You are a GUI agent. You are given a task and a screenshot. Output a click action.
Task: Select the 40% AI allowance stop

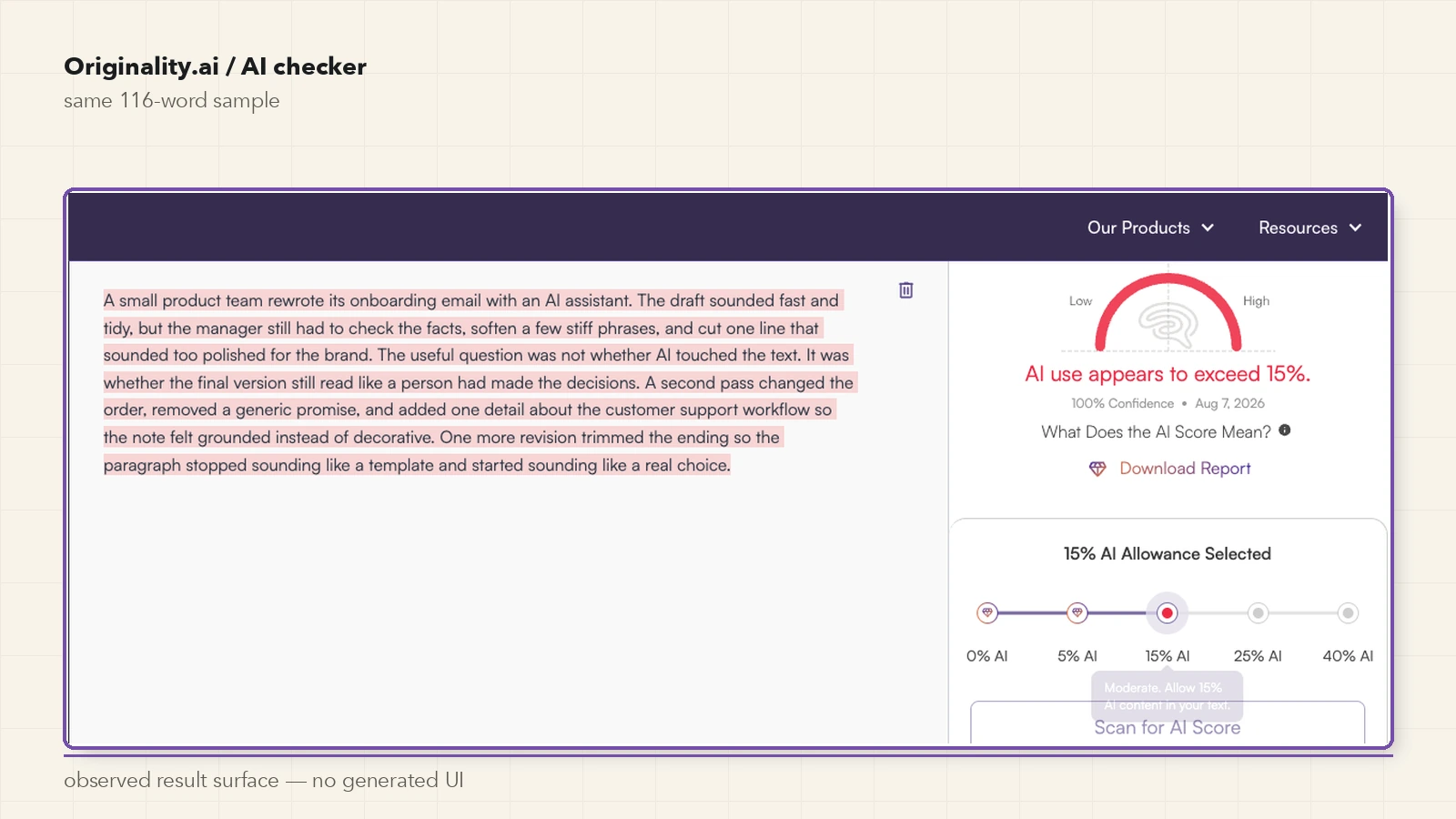click(x=1348, y=613)
